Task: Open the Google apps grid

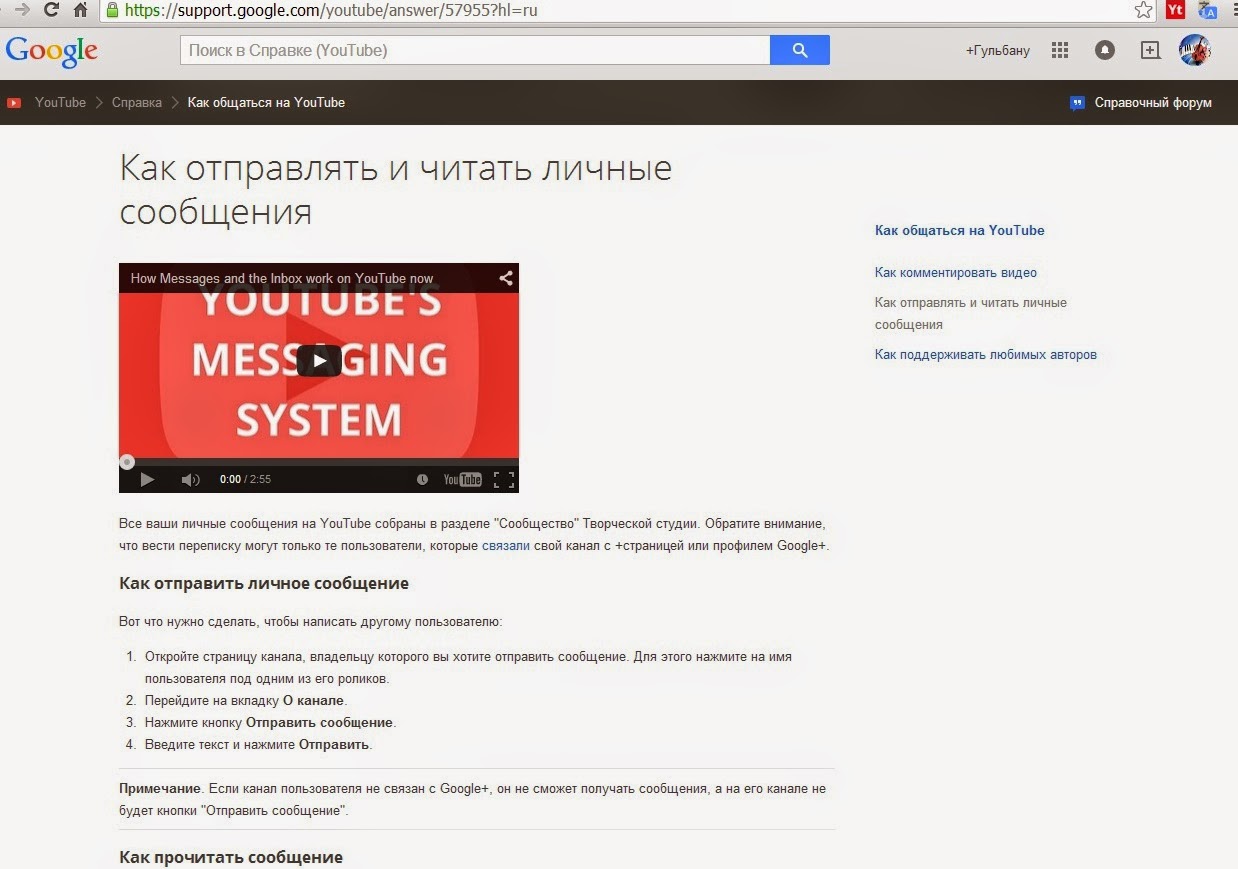Action: tap(1060, 50)
